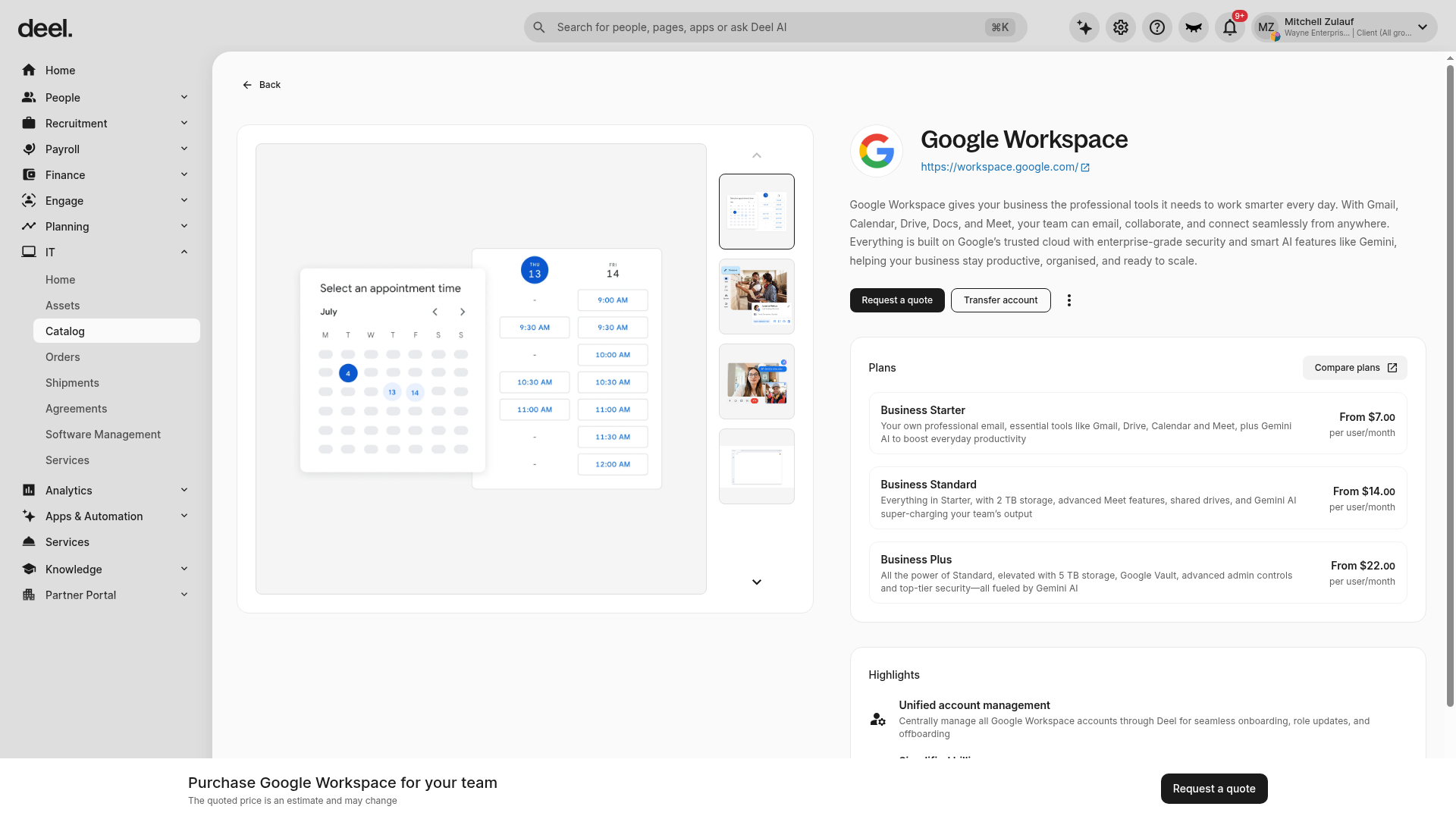The height and width of the screenshot is (819, 1456).
Task: Click the People icon in sidebar
Action: (x=29, y=97)
